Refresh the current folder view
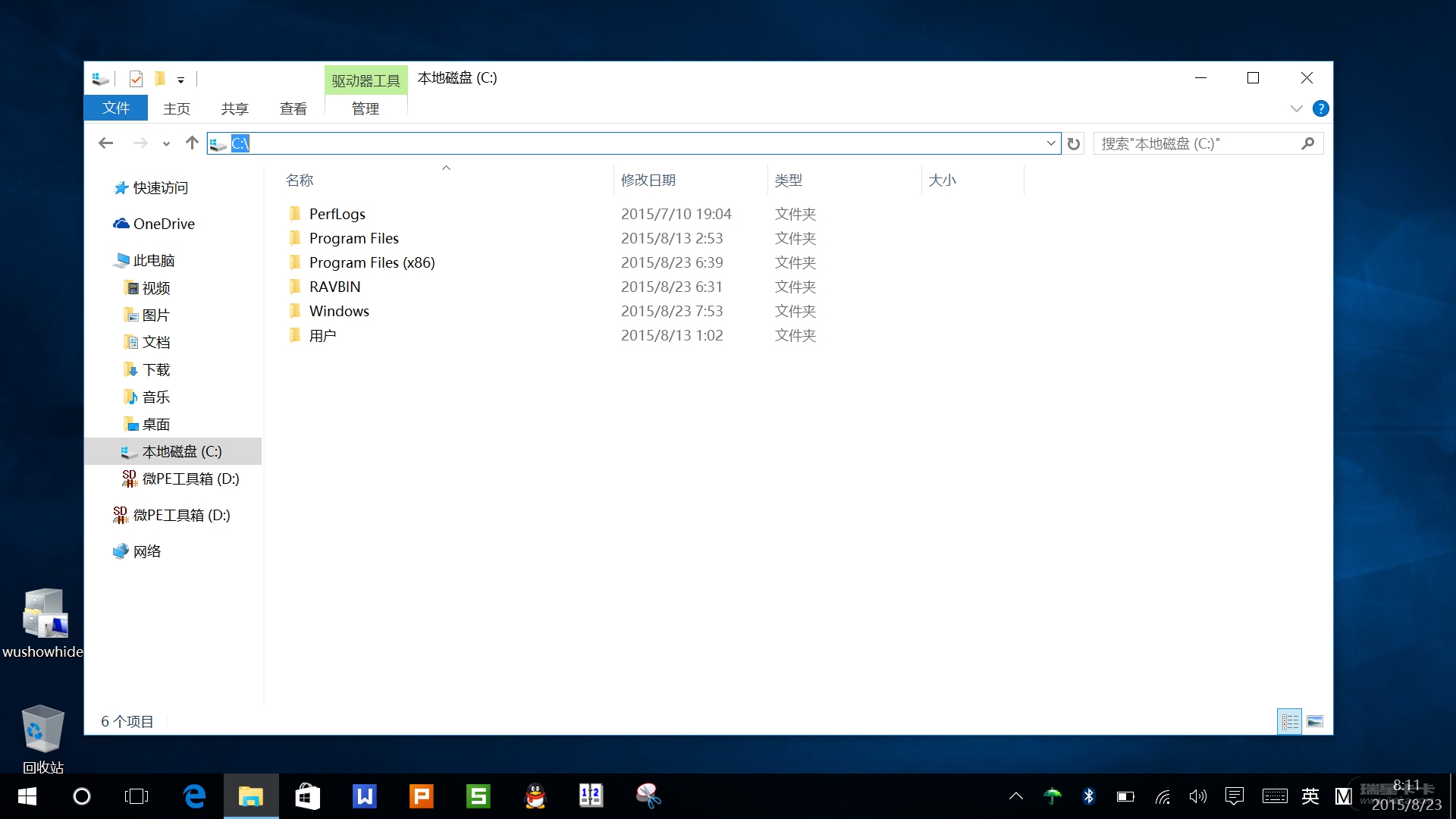 tap(1073, 143)
